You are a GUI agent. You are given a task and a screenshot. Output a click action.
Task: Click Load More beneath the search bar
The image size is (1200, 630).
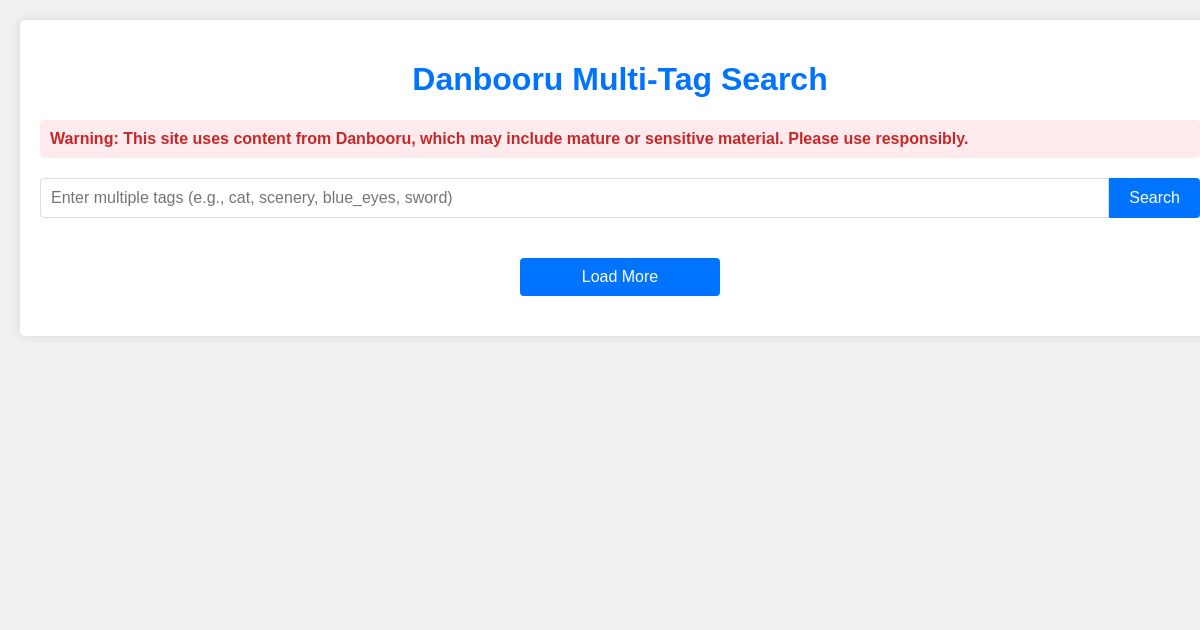619,277
